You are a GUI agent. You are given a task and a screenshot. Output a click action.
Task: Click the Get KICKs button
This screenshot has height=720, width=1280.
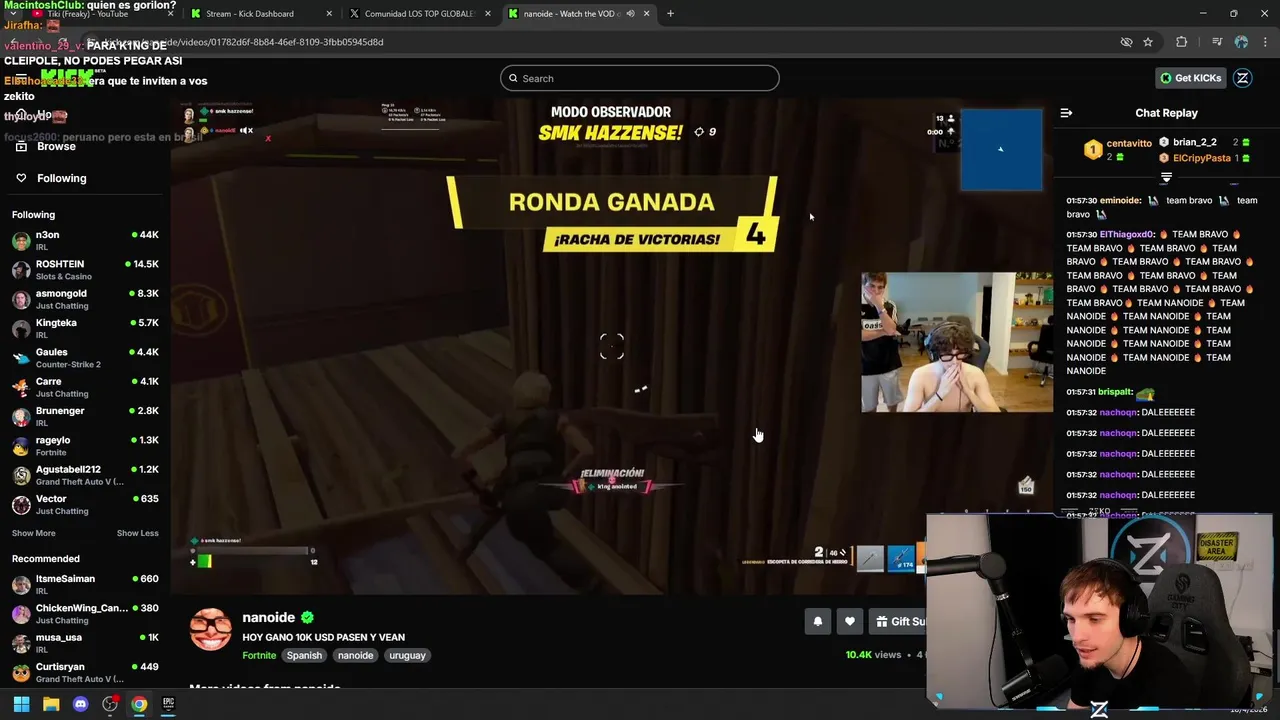click(x=1190, y=78)
